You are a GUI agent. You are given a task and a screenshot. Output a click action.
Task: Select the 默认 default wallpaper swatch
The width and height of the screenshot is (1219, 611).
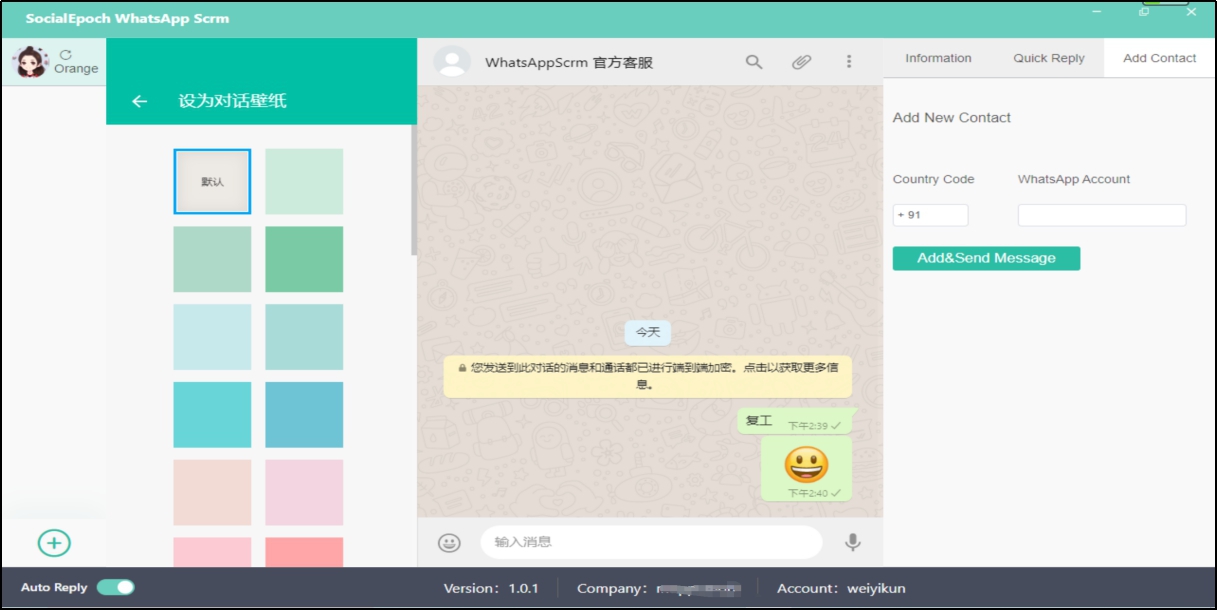click(212, 182)
